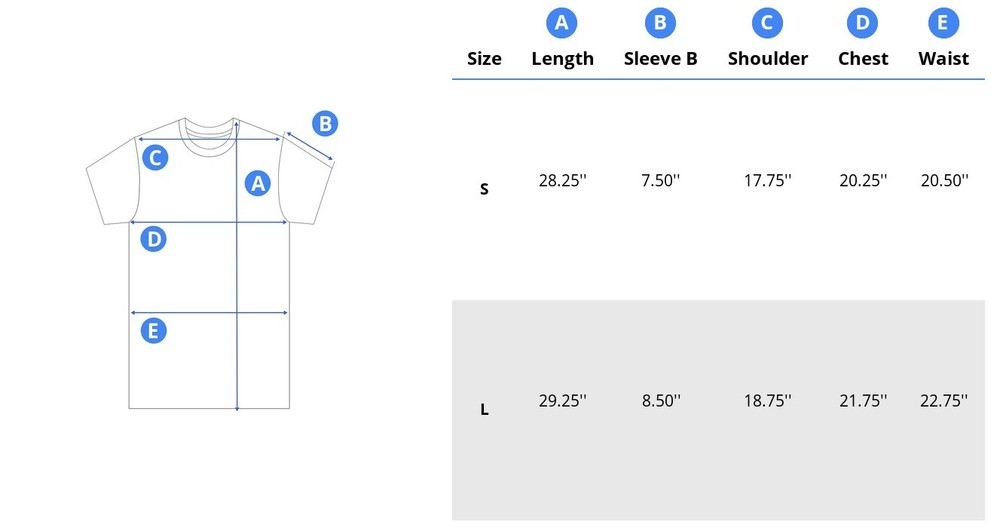Image resolution: width=1000 pixels, height=528 pixels.
Task: Click the E badge above Waist column
Action: tap(944, 23)
